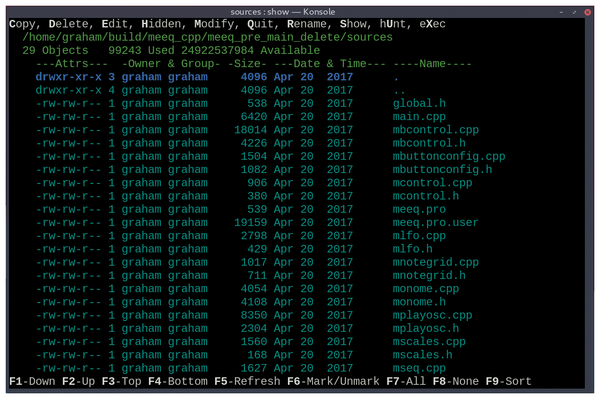Close the Konsole window
Screen dimensions: 600x399
(x=587, y=12)
